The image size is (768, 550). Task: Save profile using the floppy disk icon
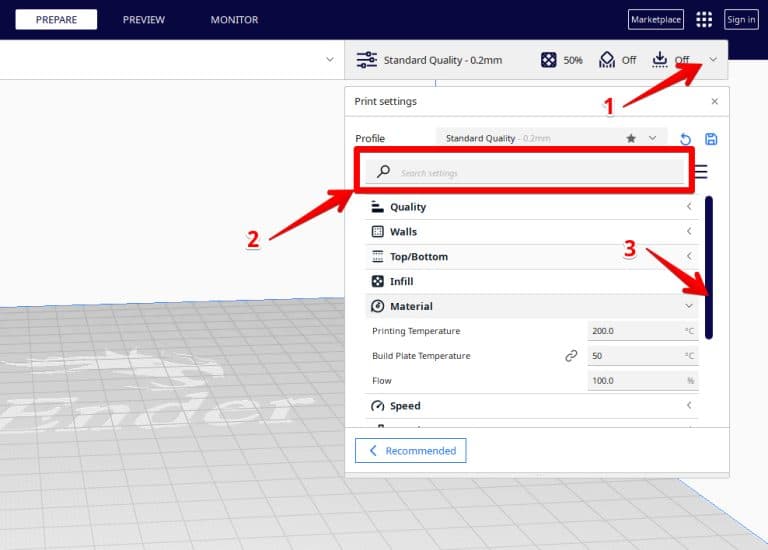[x=711, y=139]
